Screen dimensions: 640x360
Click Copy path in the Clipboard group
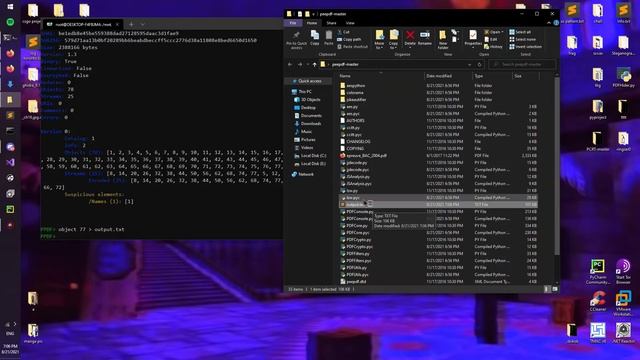(349, 39)
